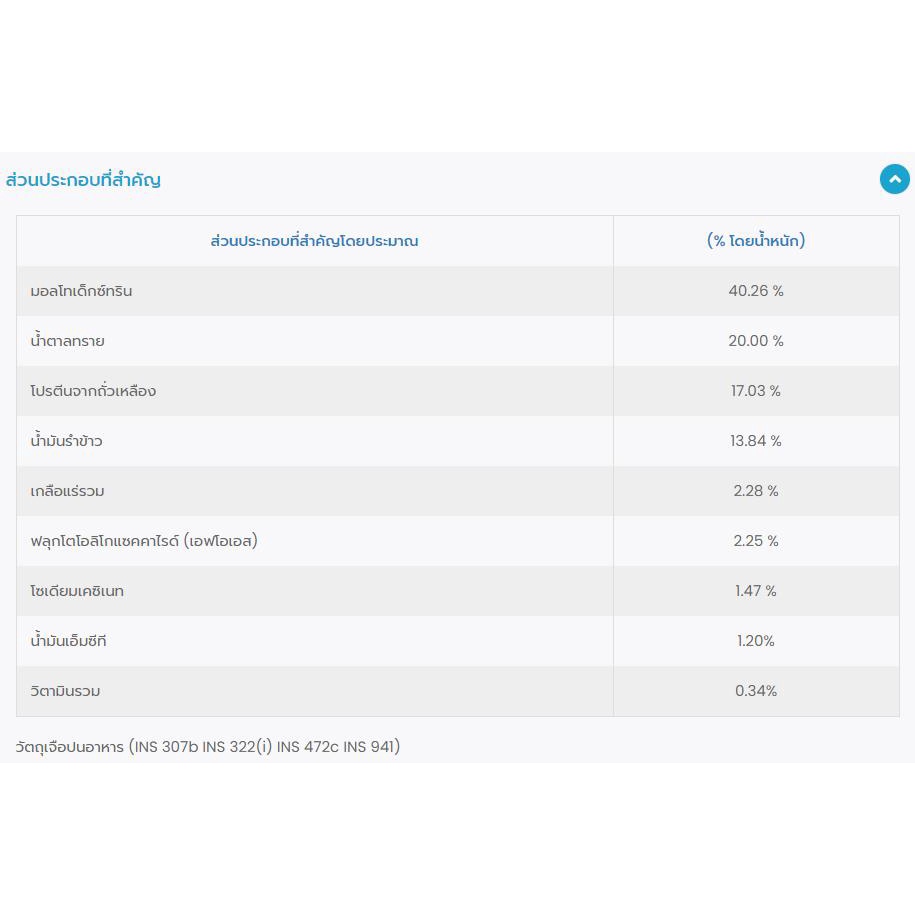Click the น้ำมันรำข้าว ingredient label
The width and height of the screenshot is (915, 915).
point(66,441)
